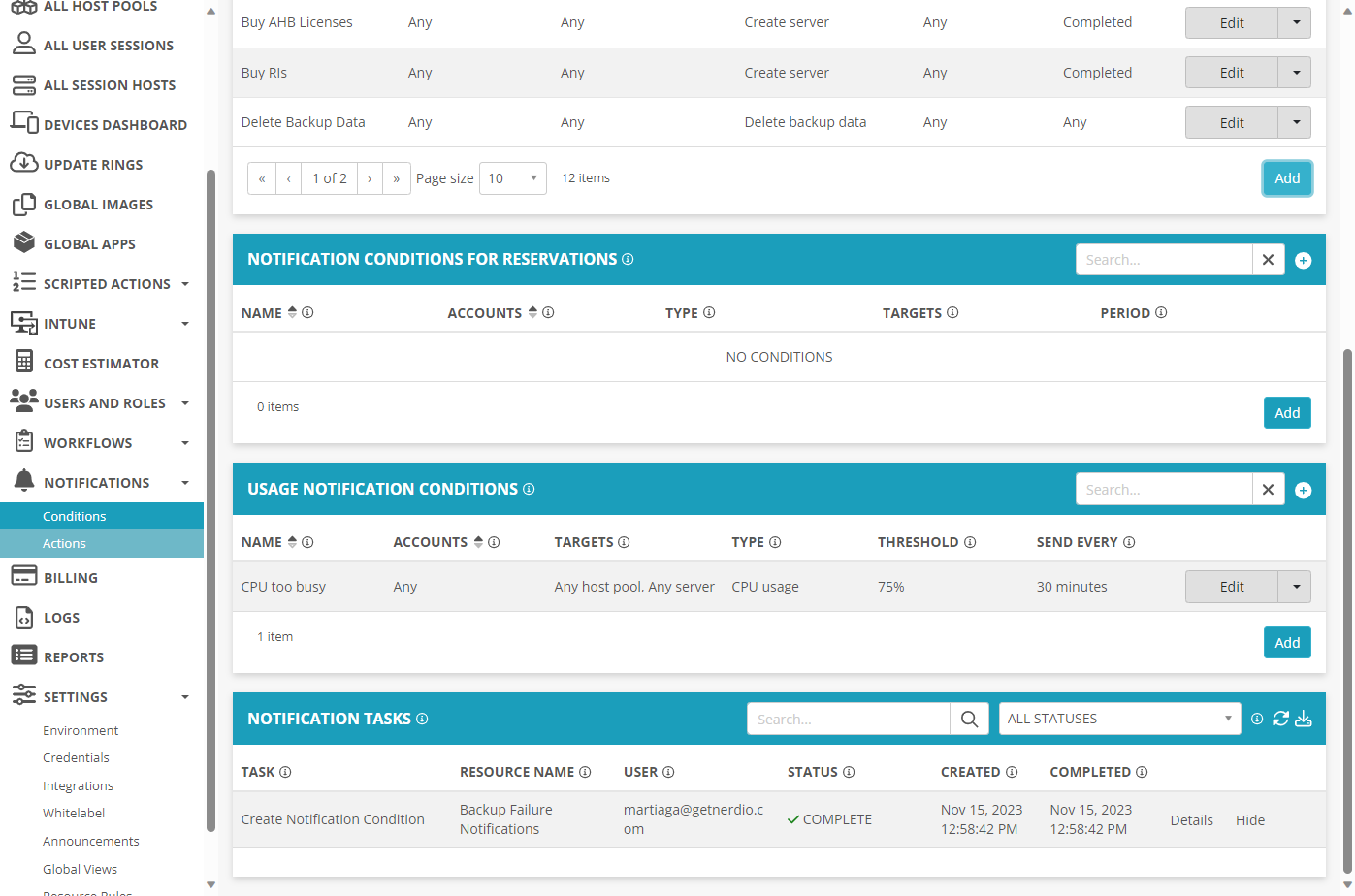Refresh the Notification Tasks list
The height and width of the screenshot is (896, 1355).
pos(1281,719)
